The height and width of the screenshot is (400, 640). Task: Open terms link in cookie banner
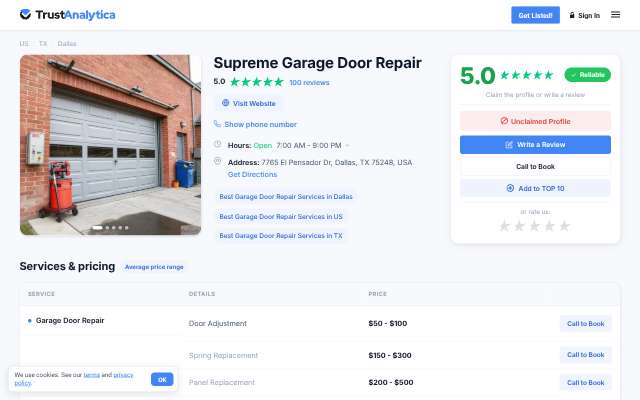point(91,375)
